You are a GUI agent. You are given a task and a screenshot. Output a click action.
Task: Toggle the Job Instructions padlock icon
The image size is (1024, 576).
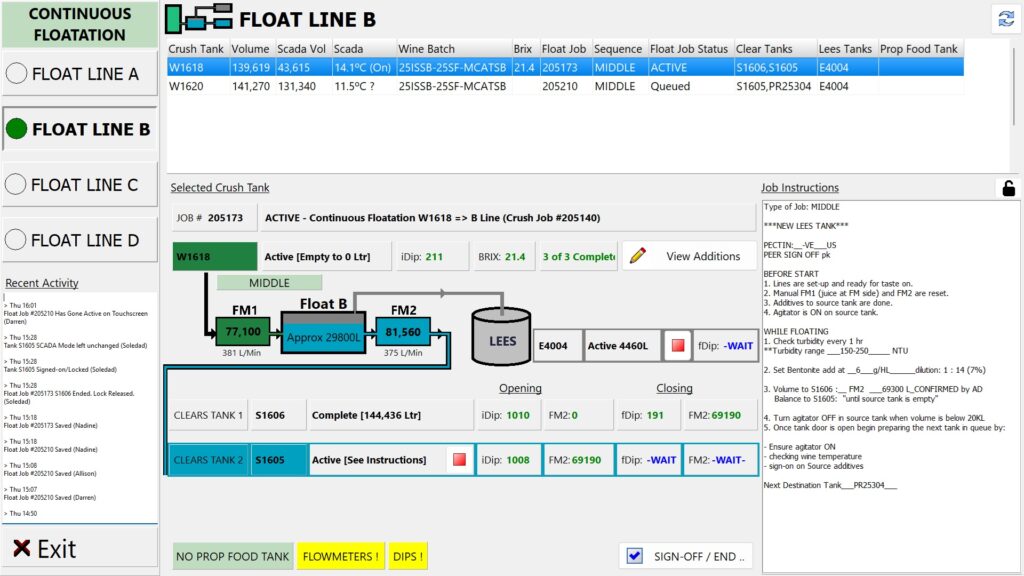1008,188
